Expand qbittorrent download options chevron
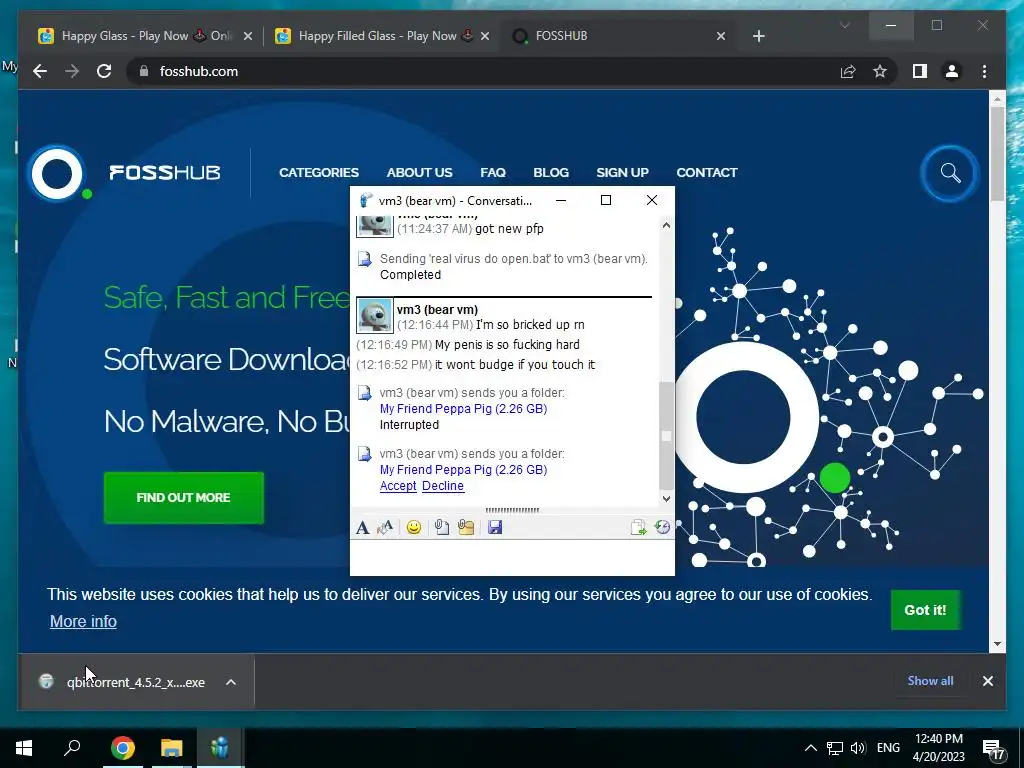Image resolution: width=1024 pixels, height=768 pixels. pyautogui.click(x=231, y=682)
